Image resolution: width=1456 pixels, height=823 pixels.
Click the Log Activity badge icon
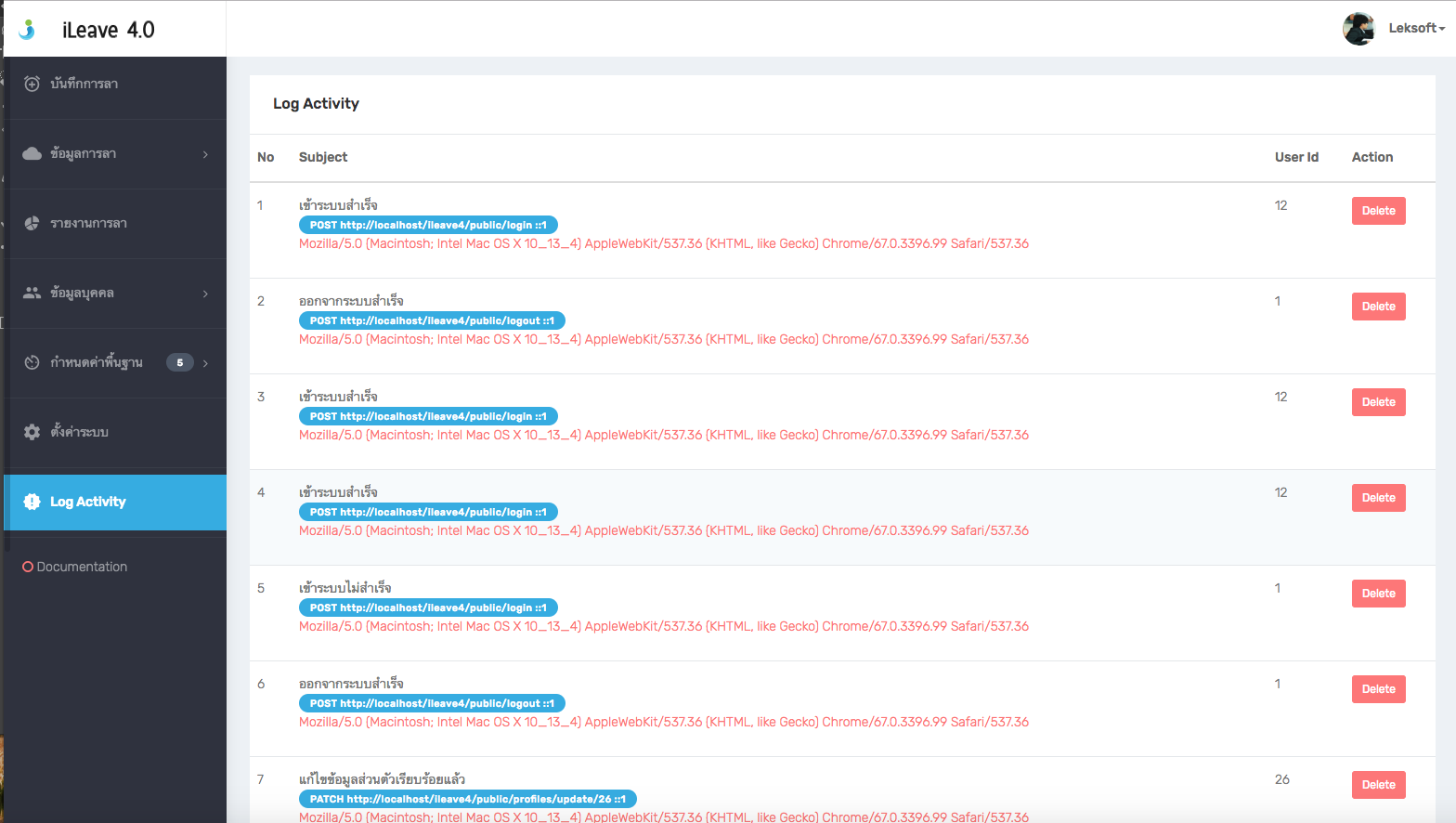(x=32, y=502)
